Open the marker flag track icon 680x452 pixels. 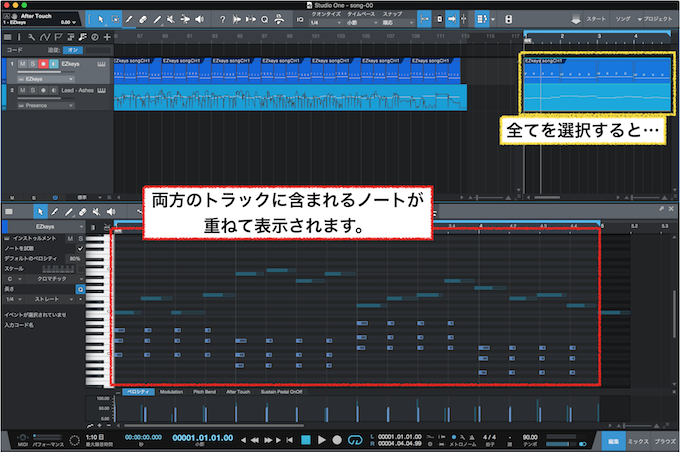coord(58,37)
